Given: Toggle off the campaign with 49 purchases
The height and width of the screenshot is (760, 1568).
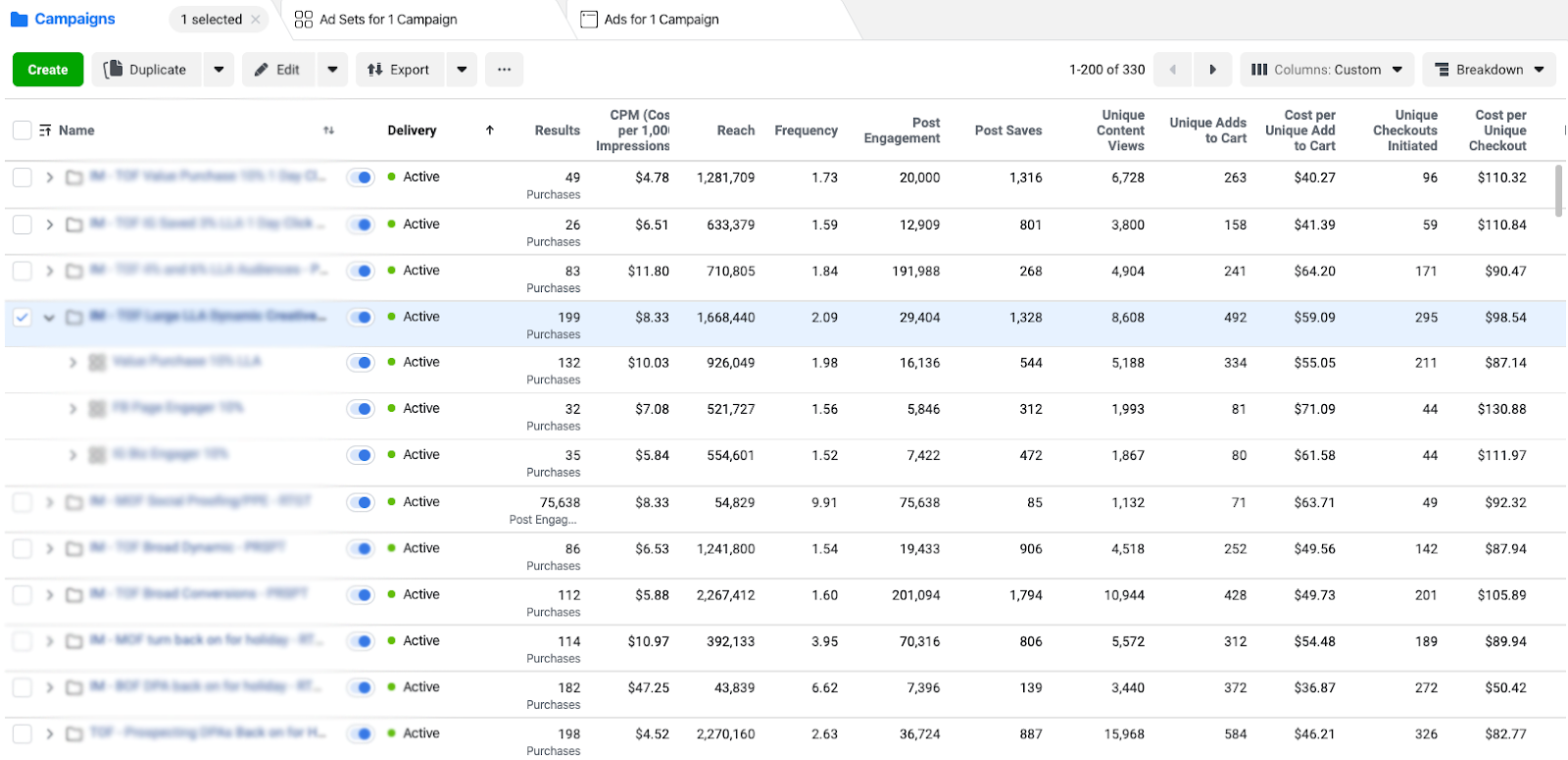Looking at the screenshot, I should [x=361, y=177].
